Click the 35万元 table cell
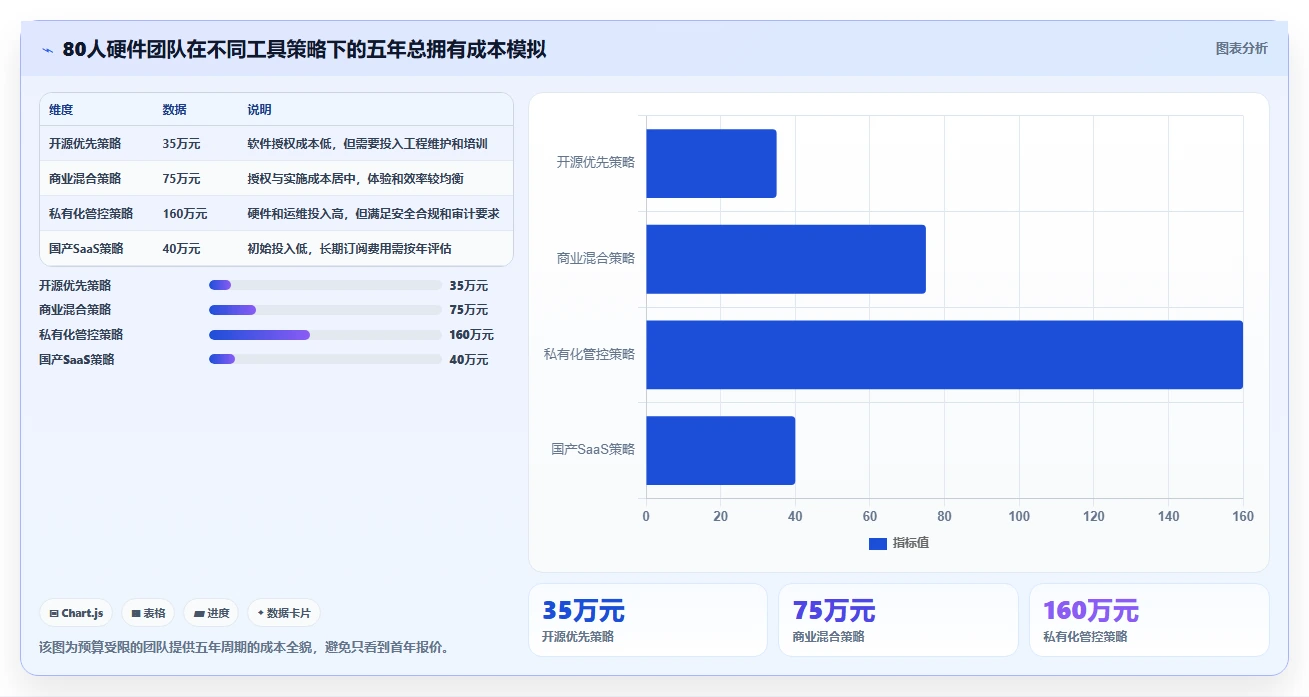 (181, 144)
